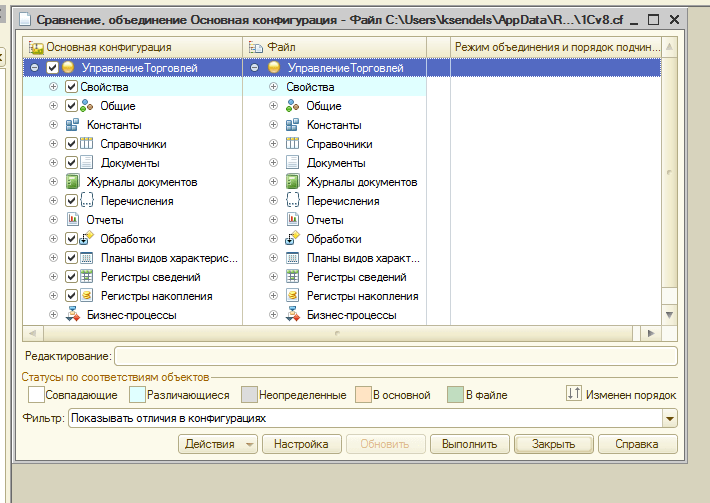Click the Режим объединения column header
Image resolution: width=710 pixels, height=503 pixels.
[556, 47]
